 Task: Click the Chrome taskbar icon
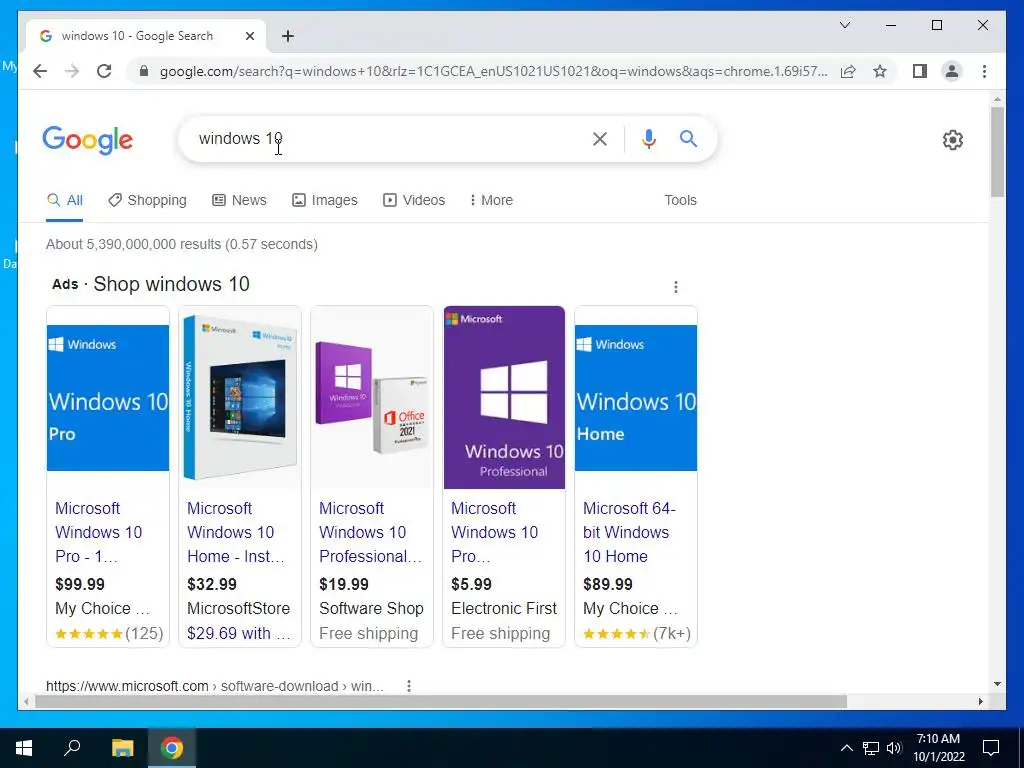click(x=172, y=748)
